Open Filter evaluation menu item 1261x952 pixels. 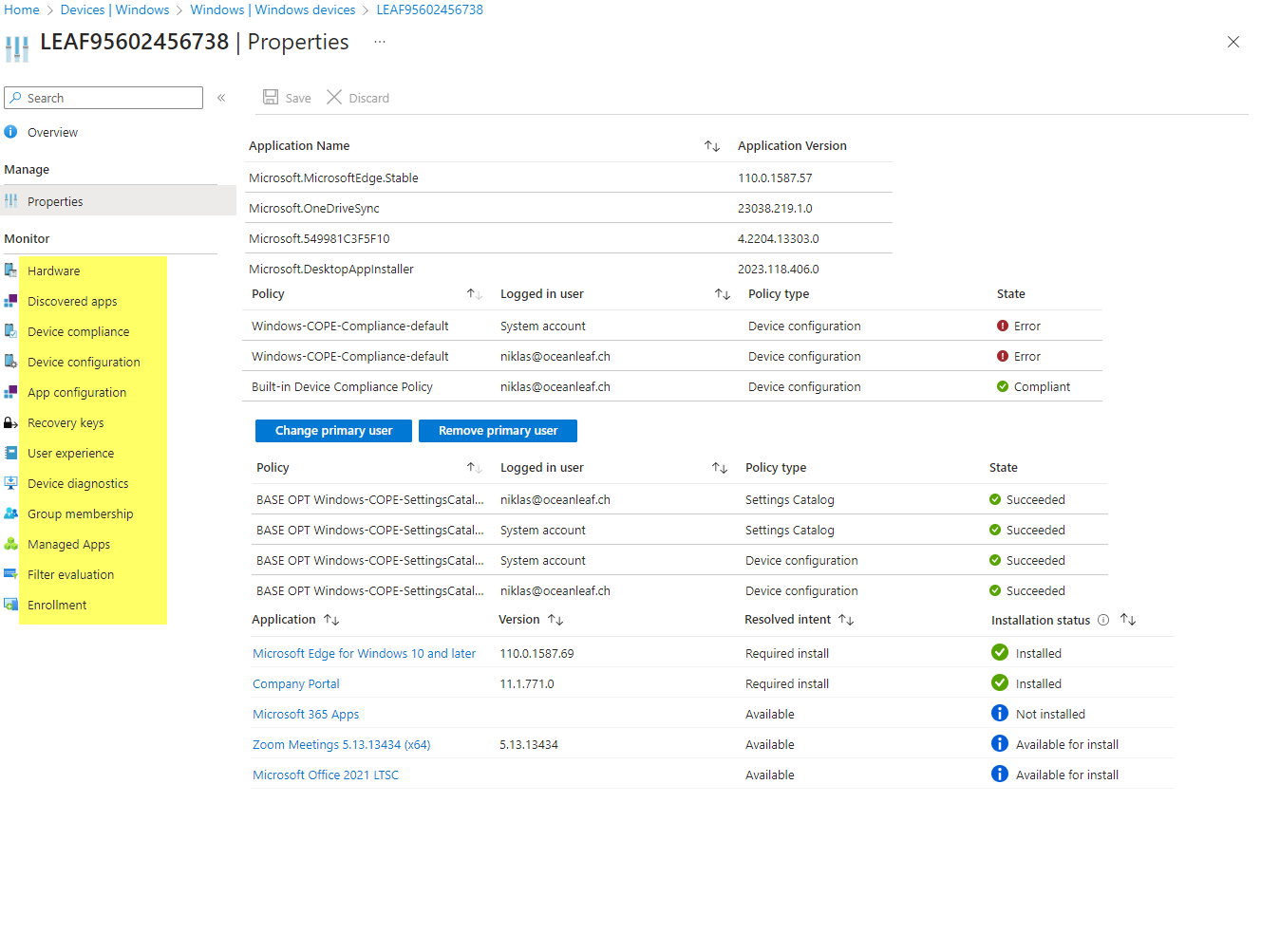pyautogui.click(x=71, y=574)
